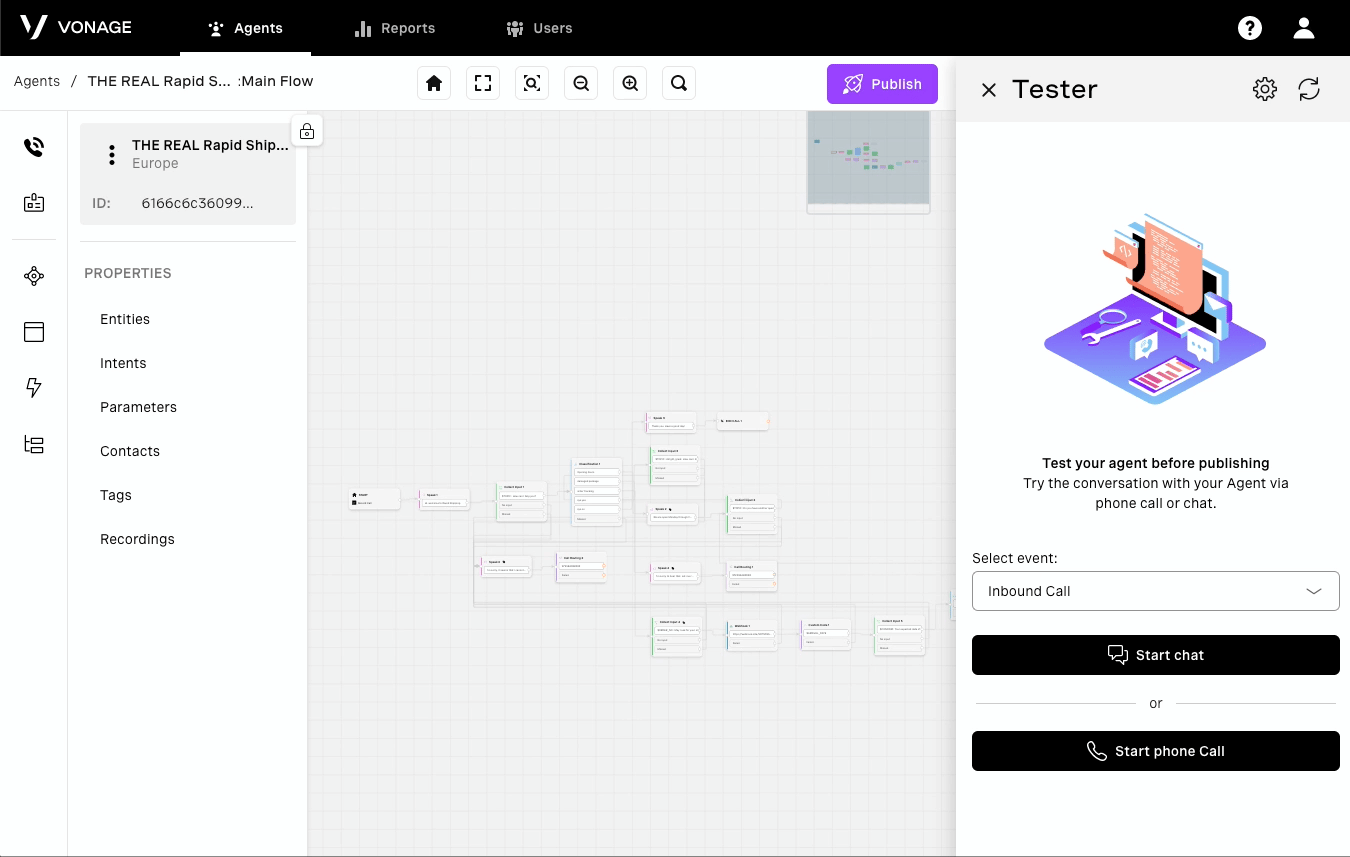The image size is (1350, 857).
Task: Select the START node on canvas
Action: 374,499
